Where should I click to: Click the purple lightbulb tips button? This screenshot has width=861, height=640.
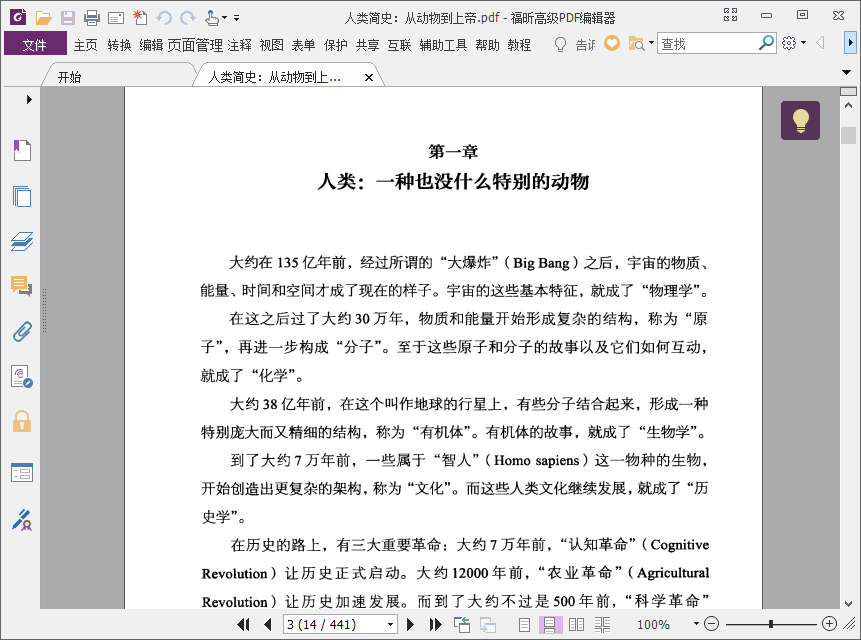click(x=801, y=120)
